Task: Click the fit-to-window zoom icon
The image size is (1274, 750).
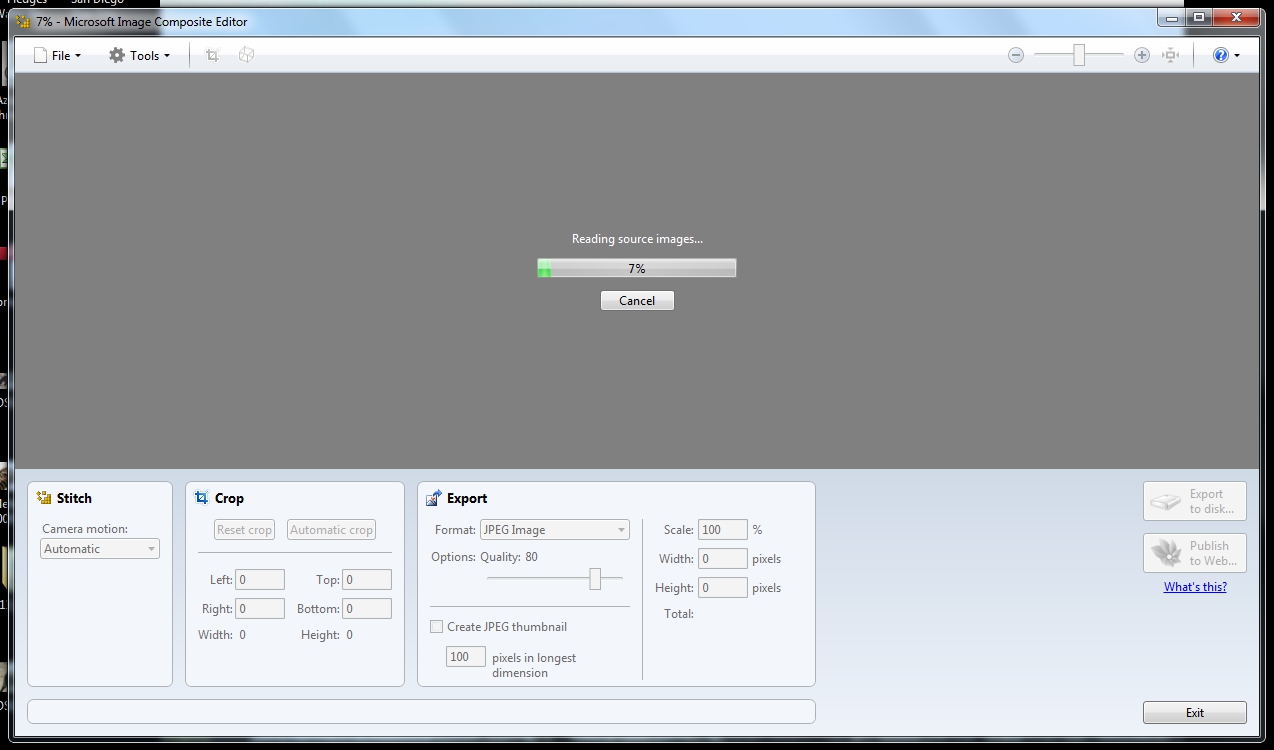Action: [x=1171, y=56]
